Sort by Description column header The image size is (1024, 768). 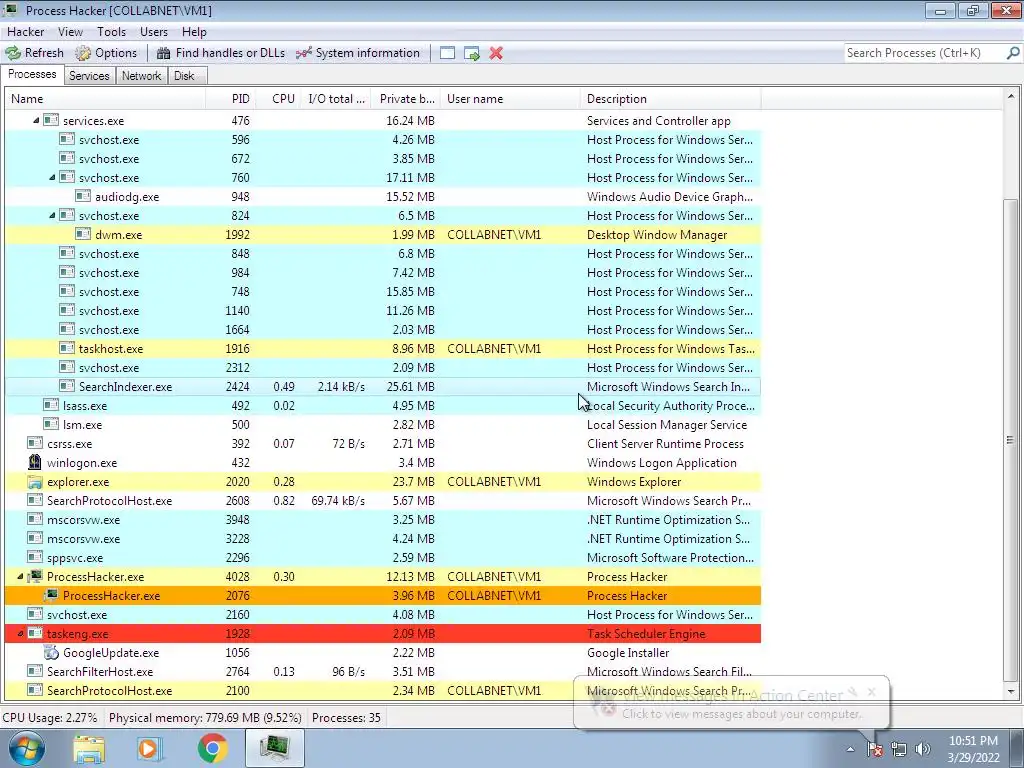671,99
